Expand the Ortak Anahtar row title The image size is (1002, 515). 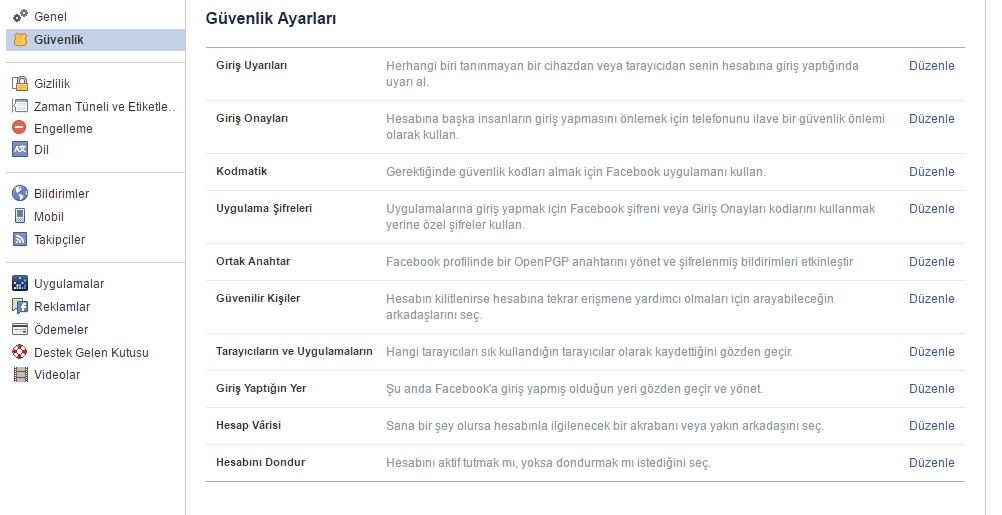(253, 261)
